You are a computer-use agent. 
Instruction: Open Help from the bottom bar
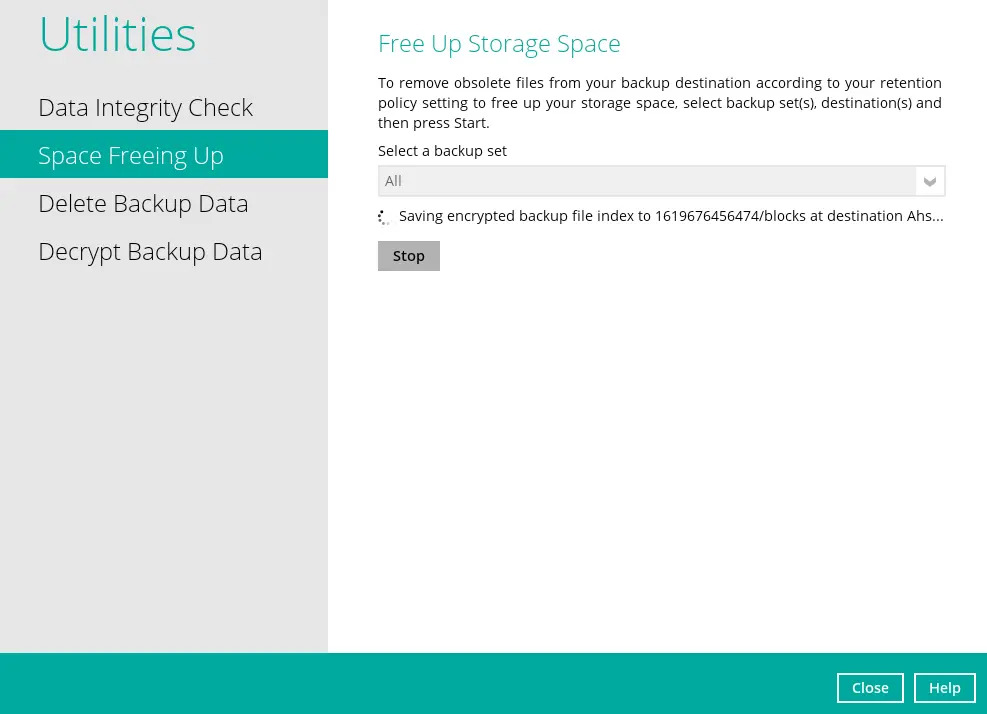(x=944, y=688)
